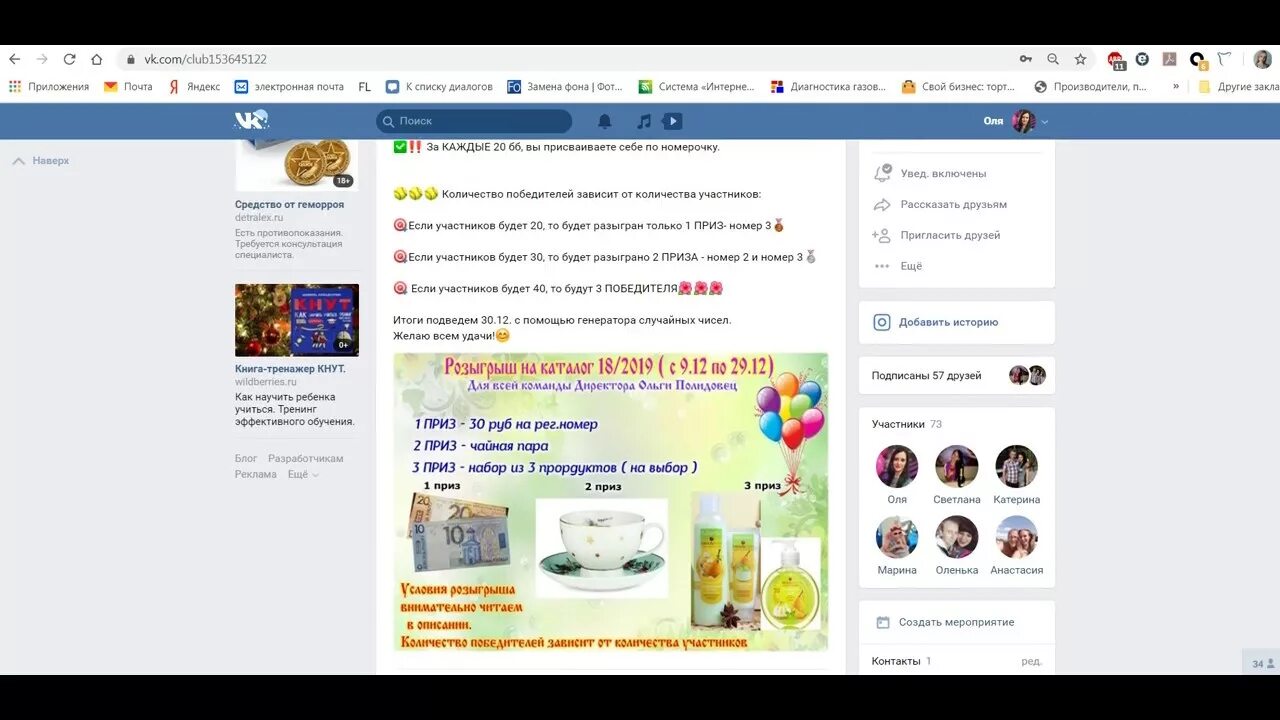The width and height of the screenshot is (1280, 720).
Task: Expand the profile dropdown next to Оля
Action: point(1043,120)
